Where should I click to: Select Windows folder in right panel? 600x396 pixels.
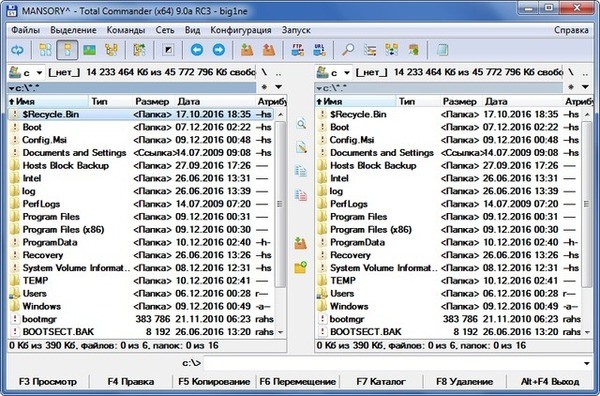tap(448, 306)
